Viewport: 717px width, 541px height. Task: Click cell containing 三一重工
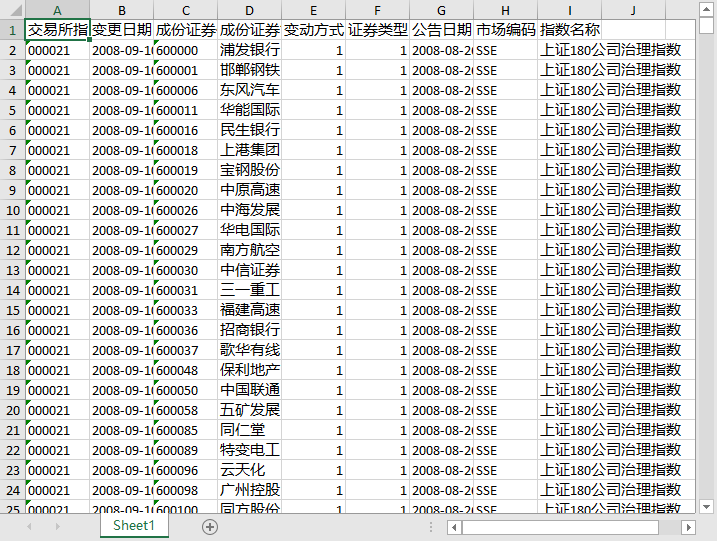click(250, 290)
